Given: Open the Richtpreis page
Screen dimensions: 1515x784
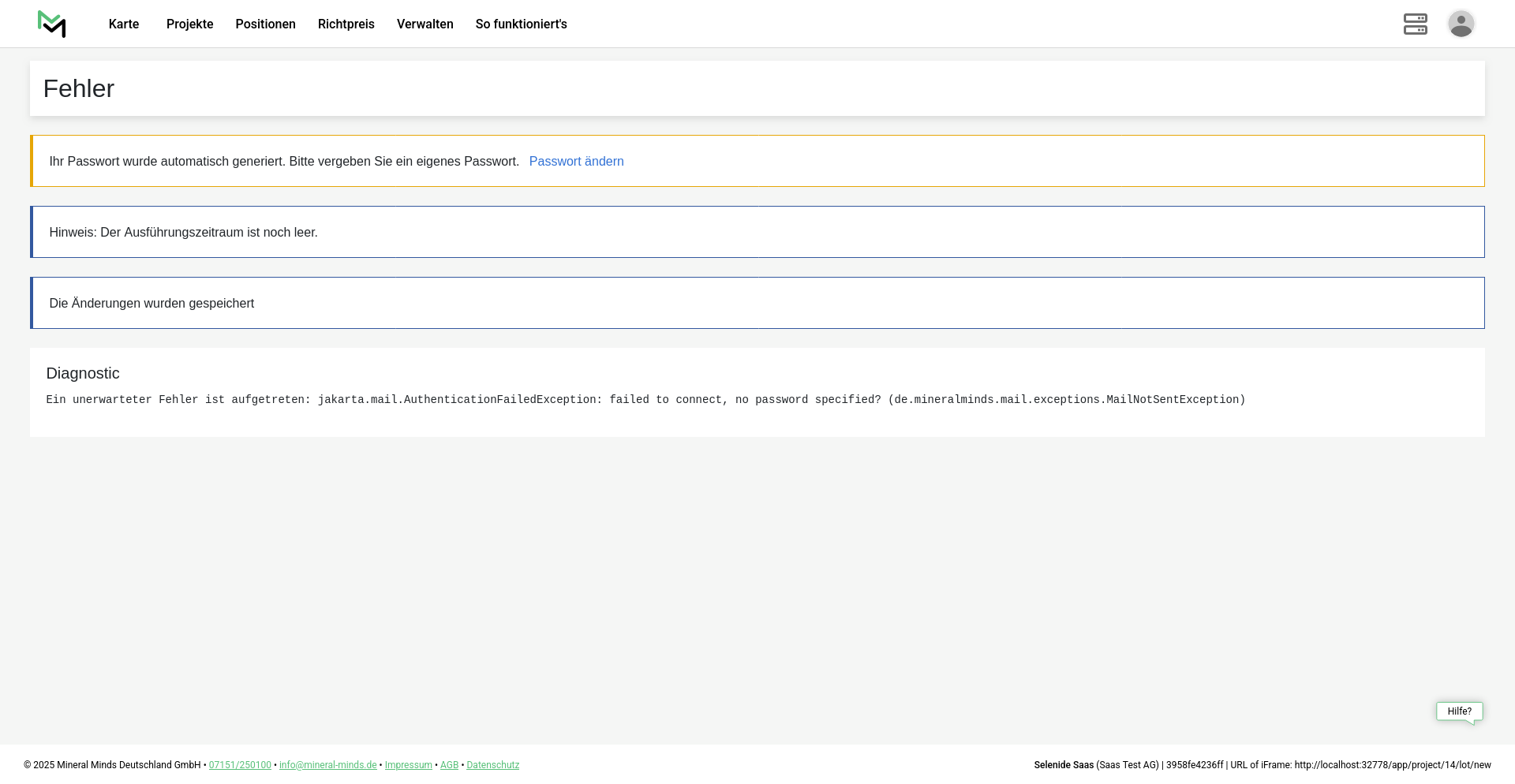Looking at the screenshot, I should pyautogui.click(x=346, y=24).
